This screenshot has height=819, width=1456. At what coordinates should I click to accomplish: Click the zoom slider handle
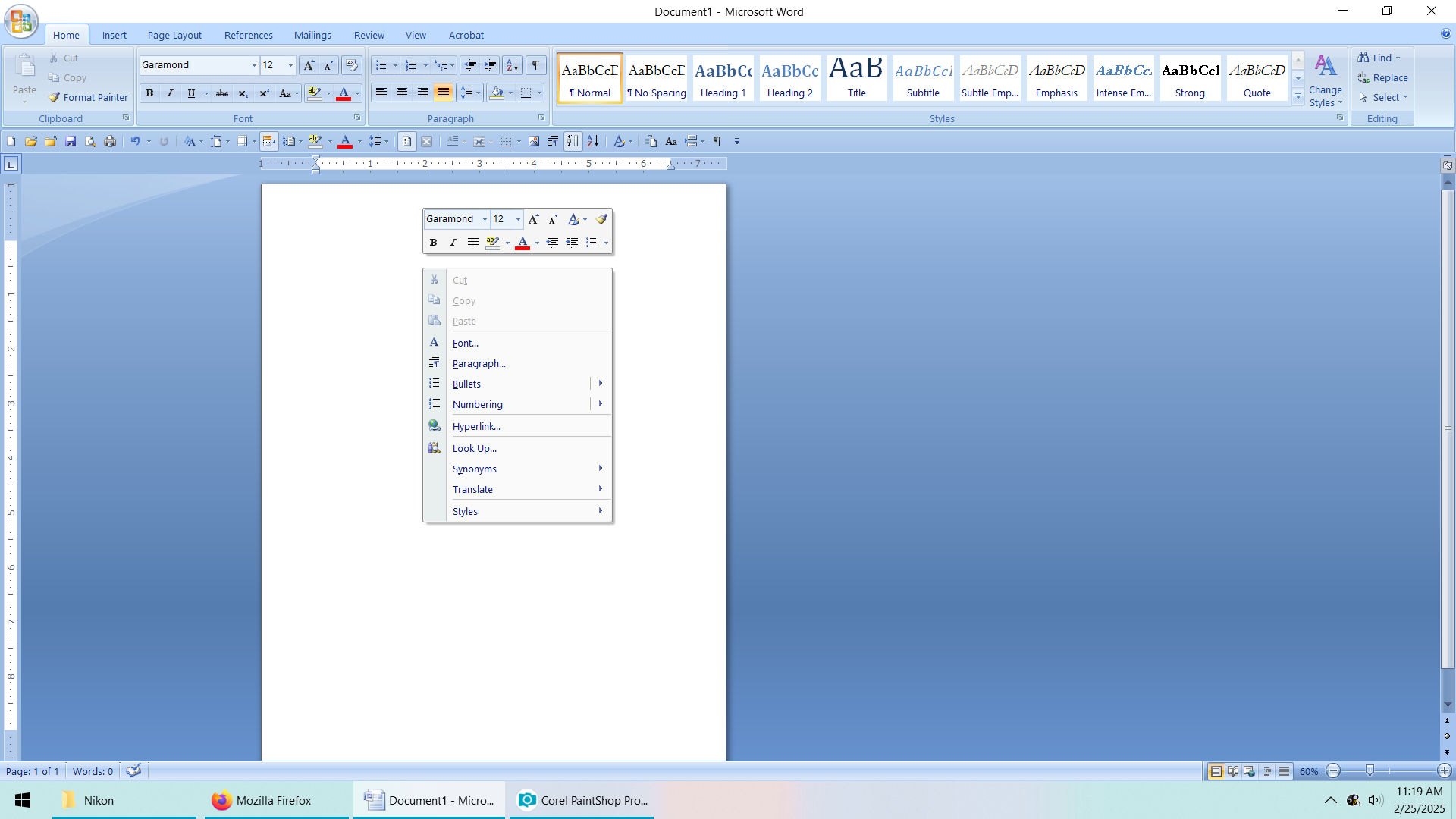[1370, 771]
